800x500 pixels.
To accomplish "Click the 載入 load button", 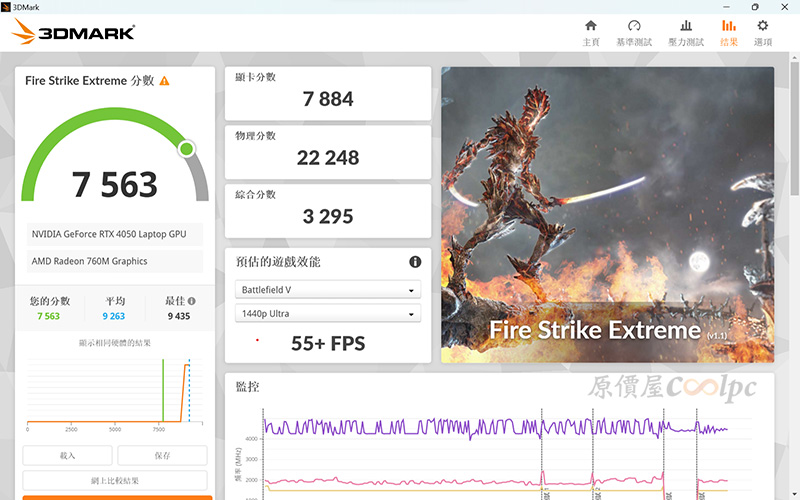I will click(67, 455).
